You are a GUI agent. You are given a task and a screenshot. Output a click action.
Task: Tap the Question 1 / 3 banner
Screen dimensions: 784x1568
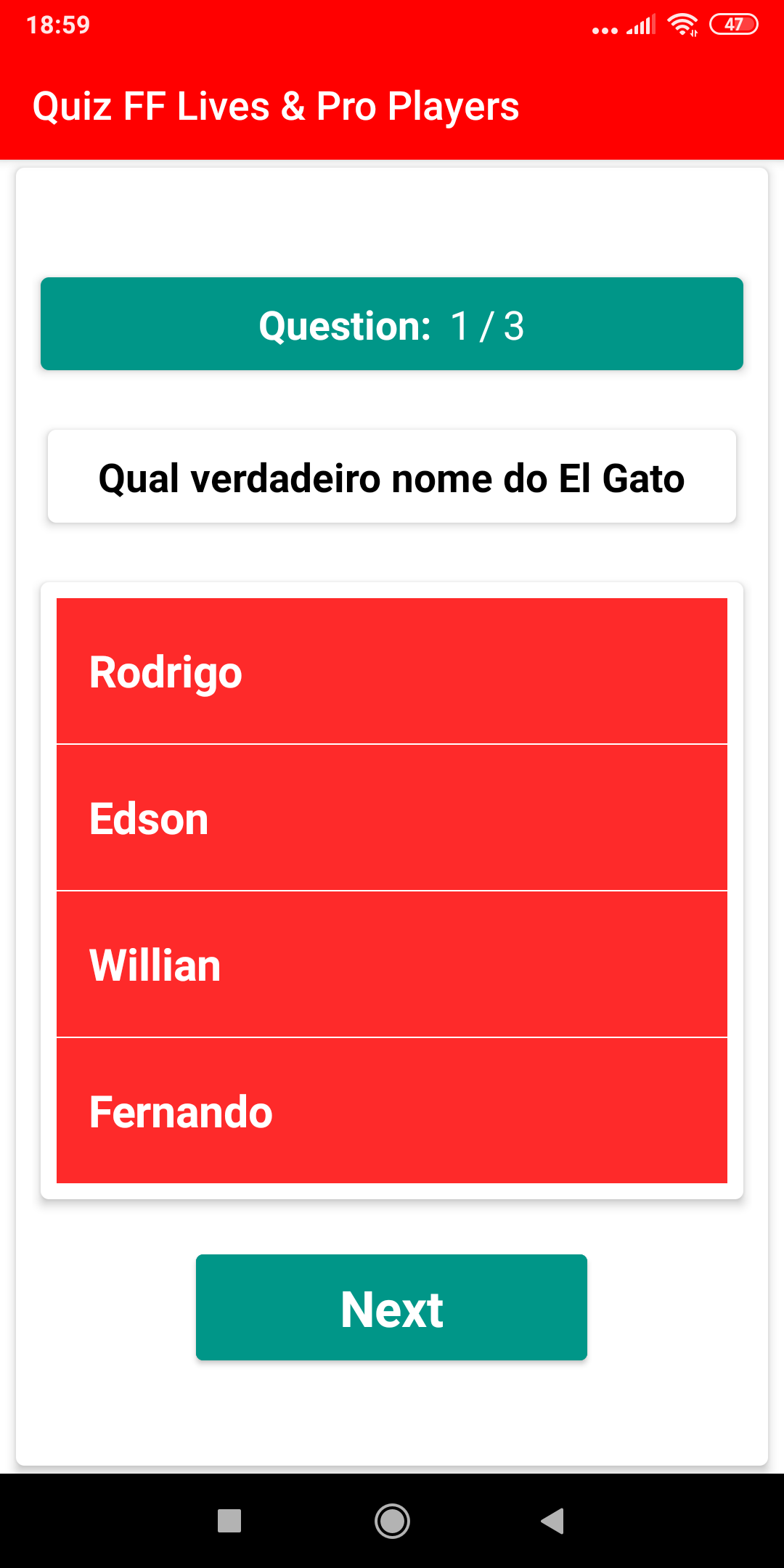click(392, 324)
